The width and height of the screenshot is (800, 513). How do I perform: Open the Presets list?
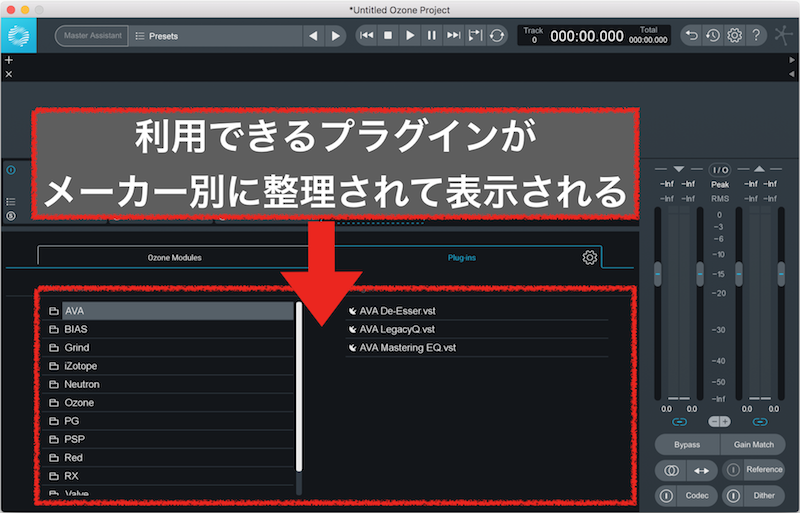click(216, 36)
